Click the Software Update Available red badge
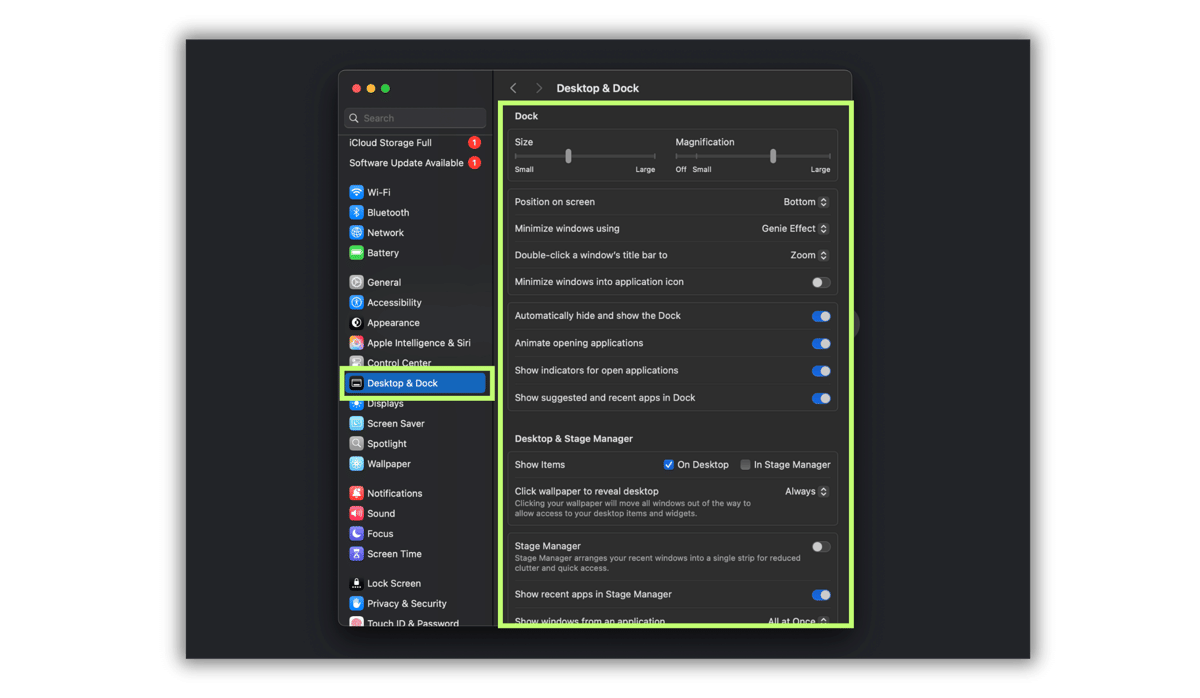 tap(474, 163)
